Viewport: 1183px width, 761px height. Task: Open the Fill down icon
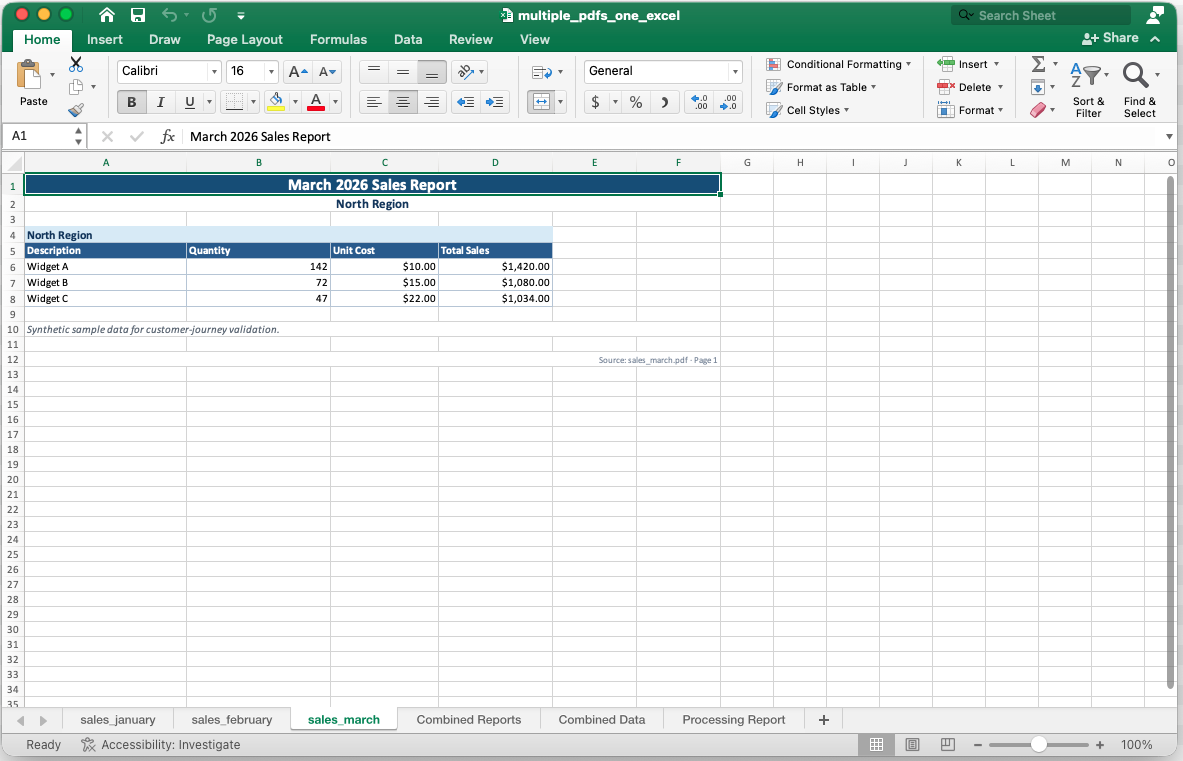(1038, 87)
